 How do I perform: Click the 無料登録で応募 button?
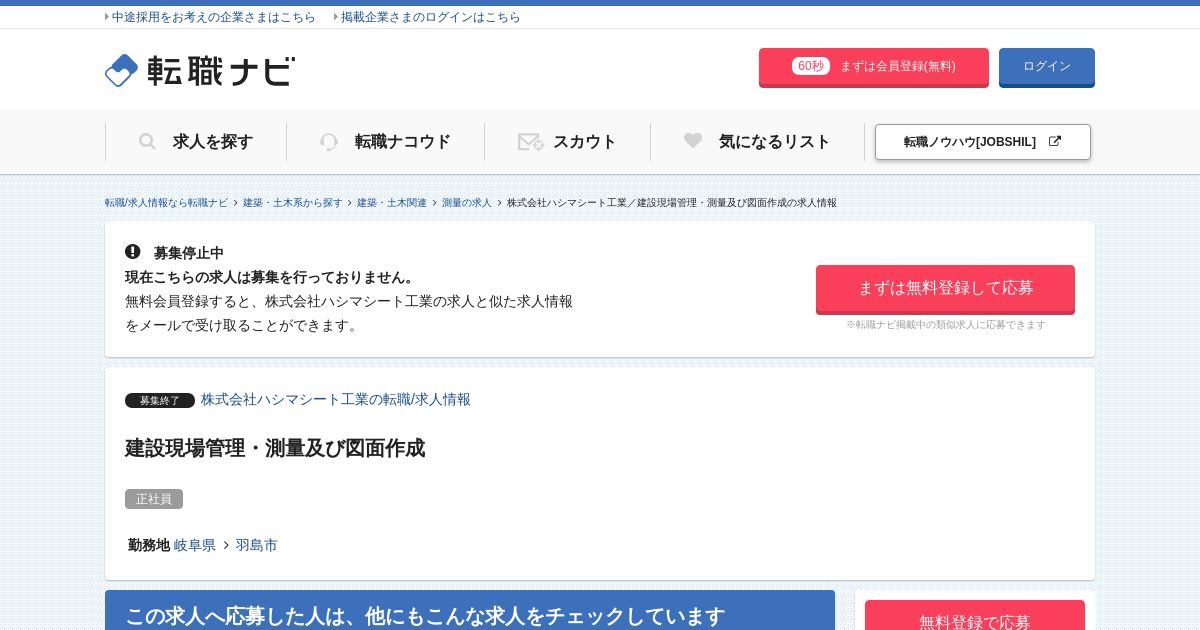[975, 616]
